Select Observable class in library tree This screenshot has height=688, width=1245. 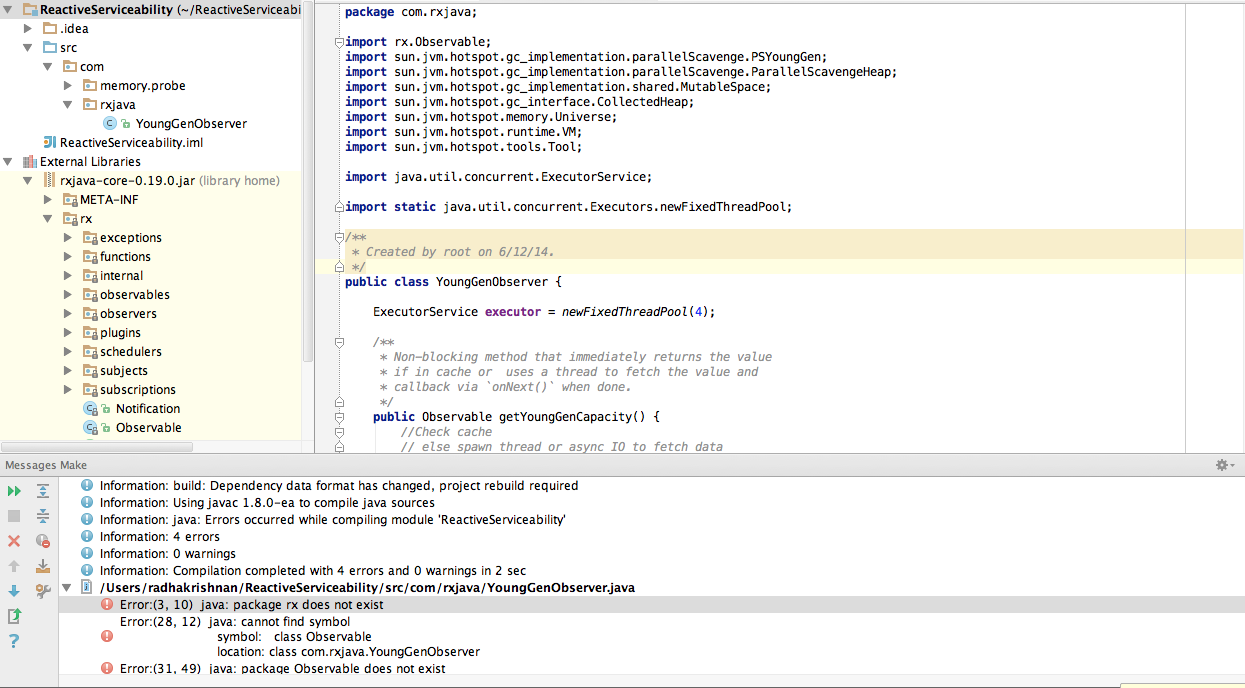(149, 428)
